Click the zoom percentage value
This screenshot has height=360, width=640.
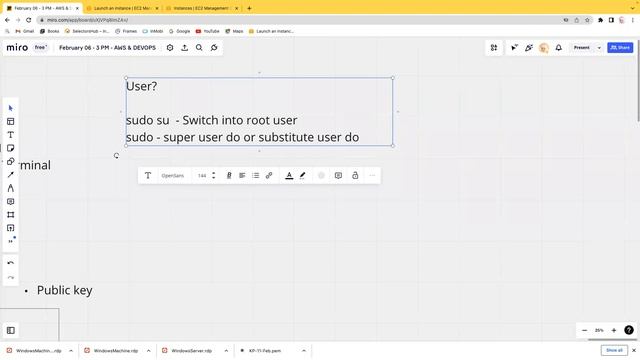599,330
